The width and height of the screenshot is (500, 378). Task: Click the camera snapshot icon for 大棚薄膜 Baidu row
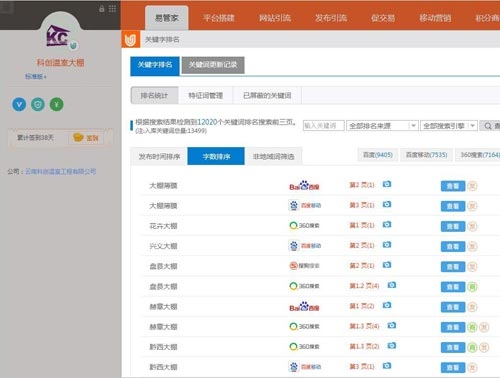click(x=387, y=184)
